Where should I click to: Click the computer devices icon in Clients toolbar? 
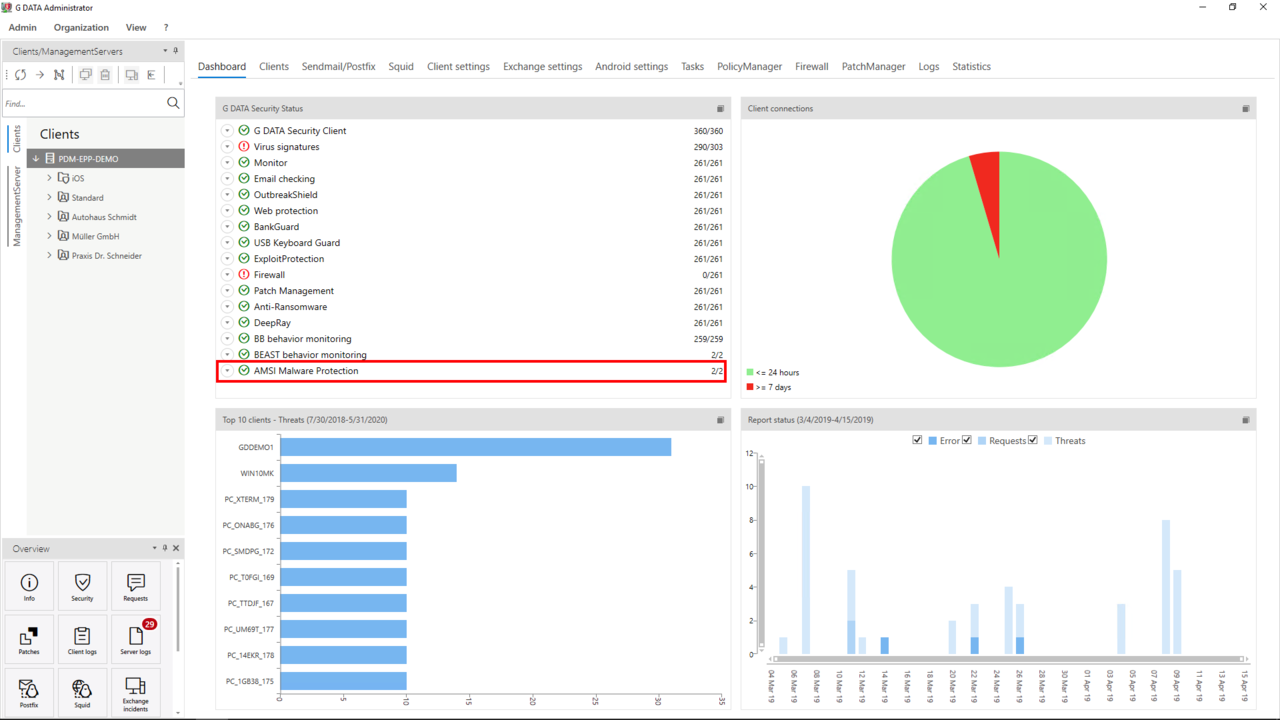pos(131,75)
